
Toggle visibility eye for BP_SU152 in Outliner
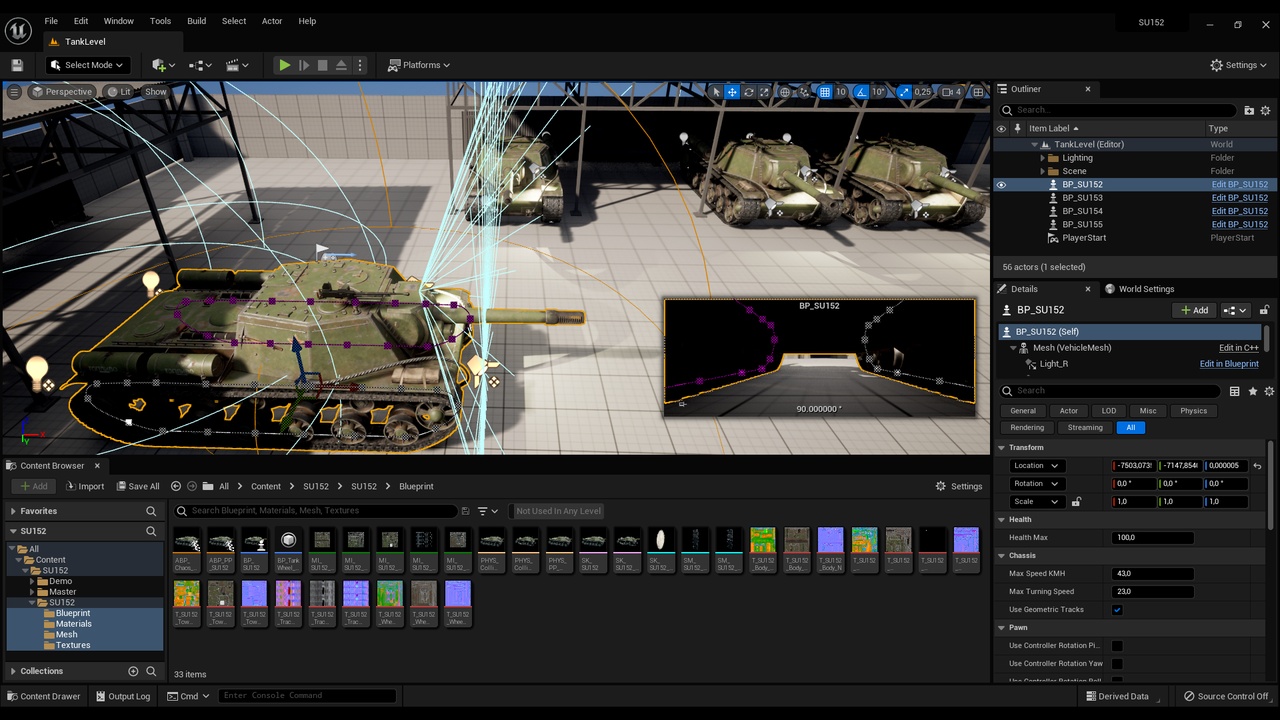coord(1001,185)
